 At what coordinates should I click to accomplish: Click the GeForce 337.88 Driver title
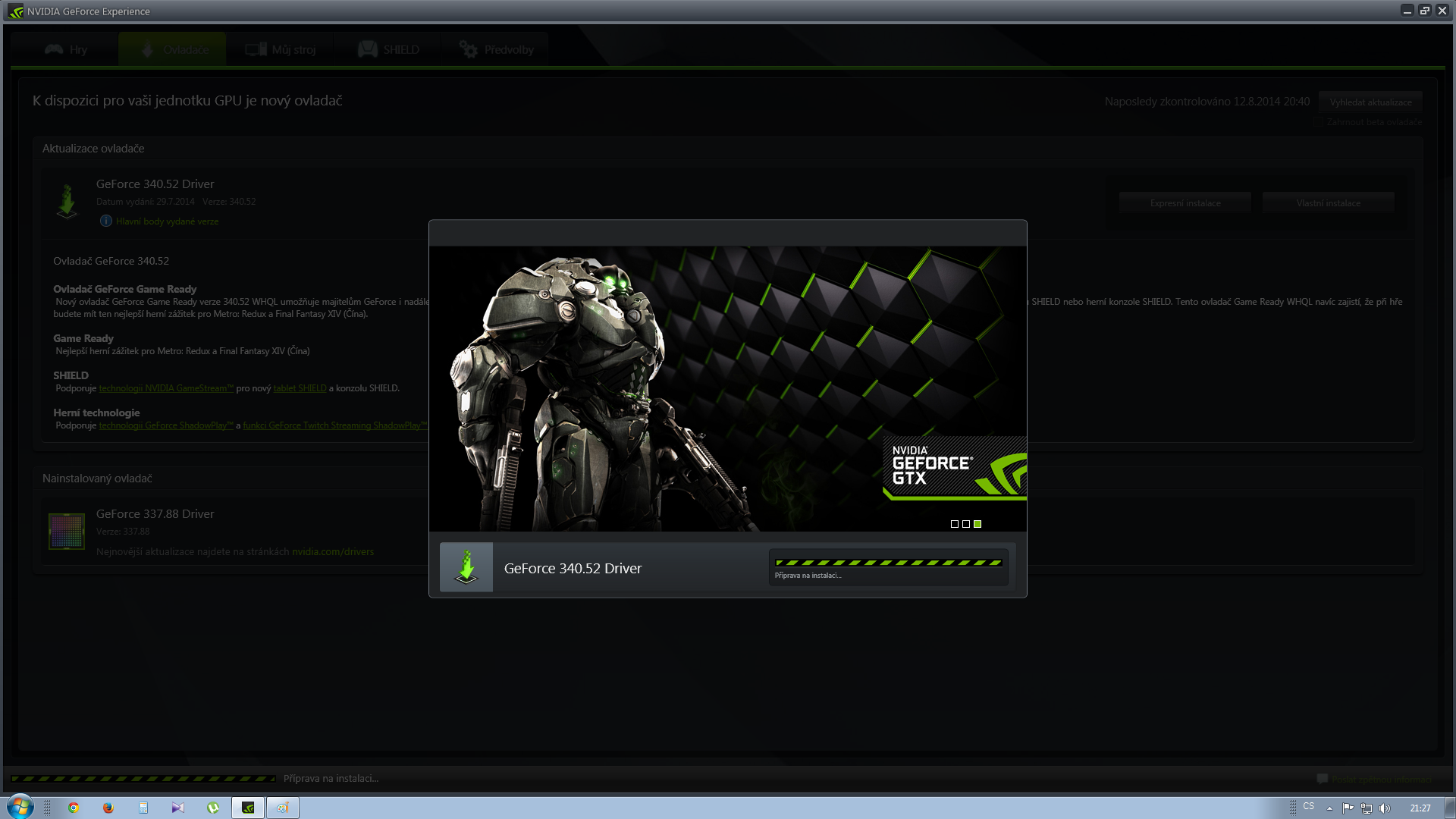pyautogui.click(x=155, y=514)
